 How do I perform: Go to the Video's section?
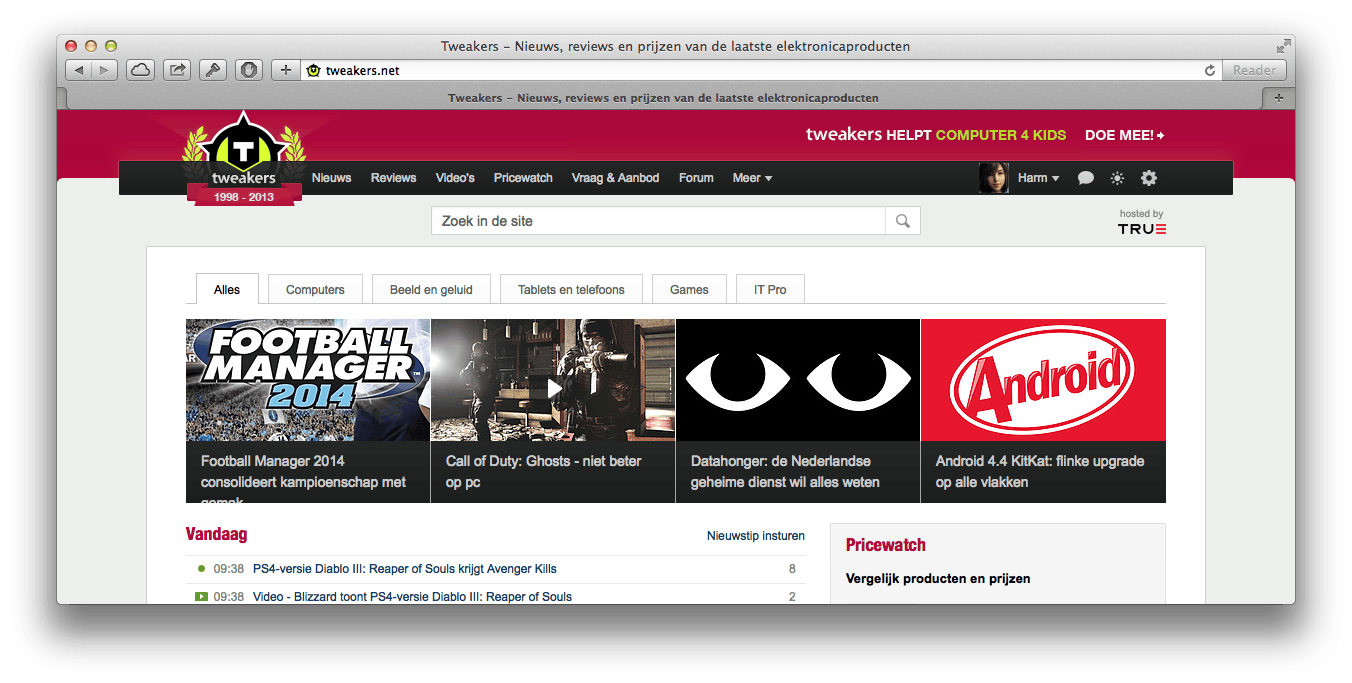click(x=455, y=178)
